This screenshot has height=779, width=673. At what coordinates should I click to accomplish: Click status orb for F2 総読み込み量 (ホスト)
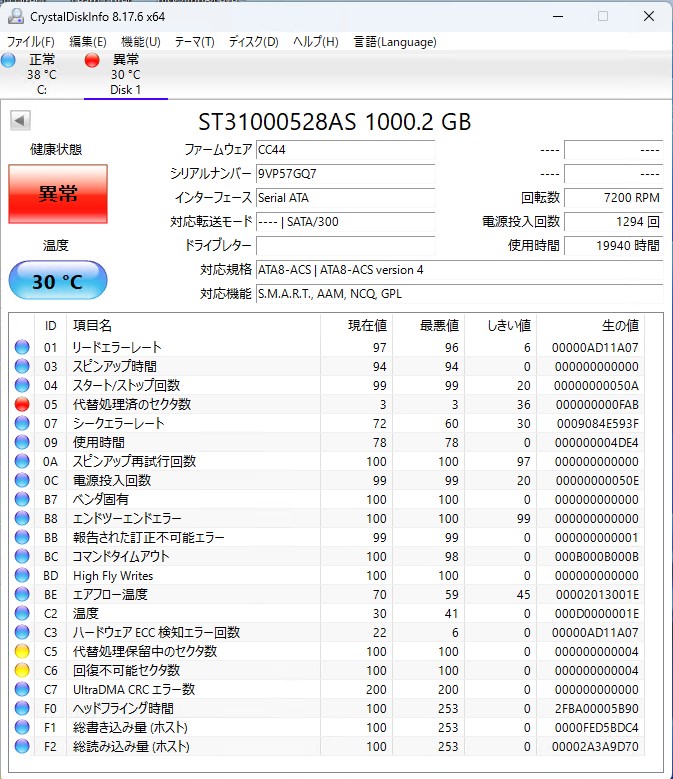pos(22,746)
